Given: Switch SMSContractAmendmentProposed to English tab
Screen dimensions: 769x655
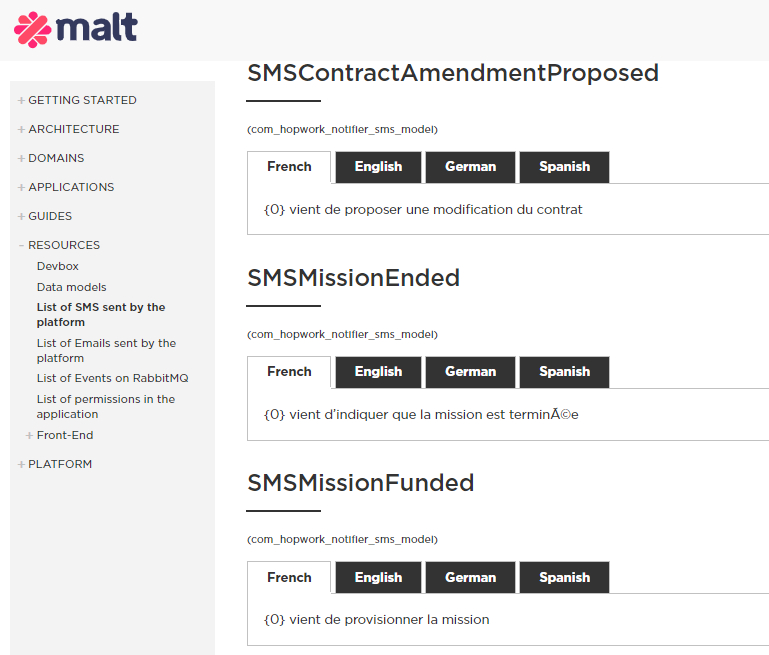Looking at the screenshot, I should [378, 167].
